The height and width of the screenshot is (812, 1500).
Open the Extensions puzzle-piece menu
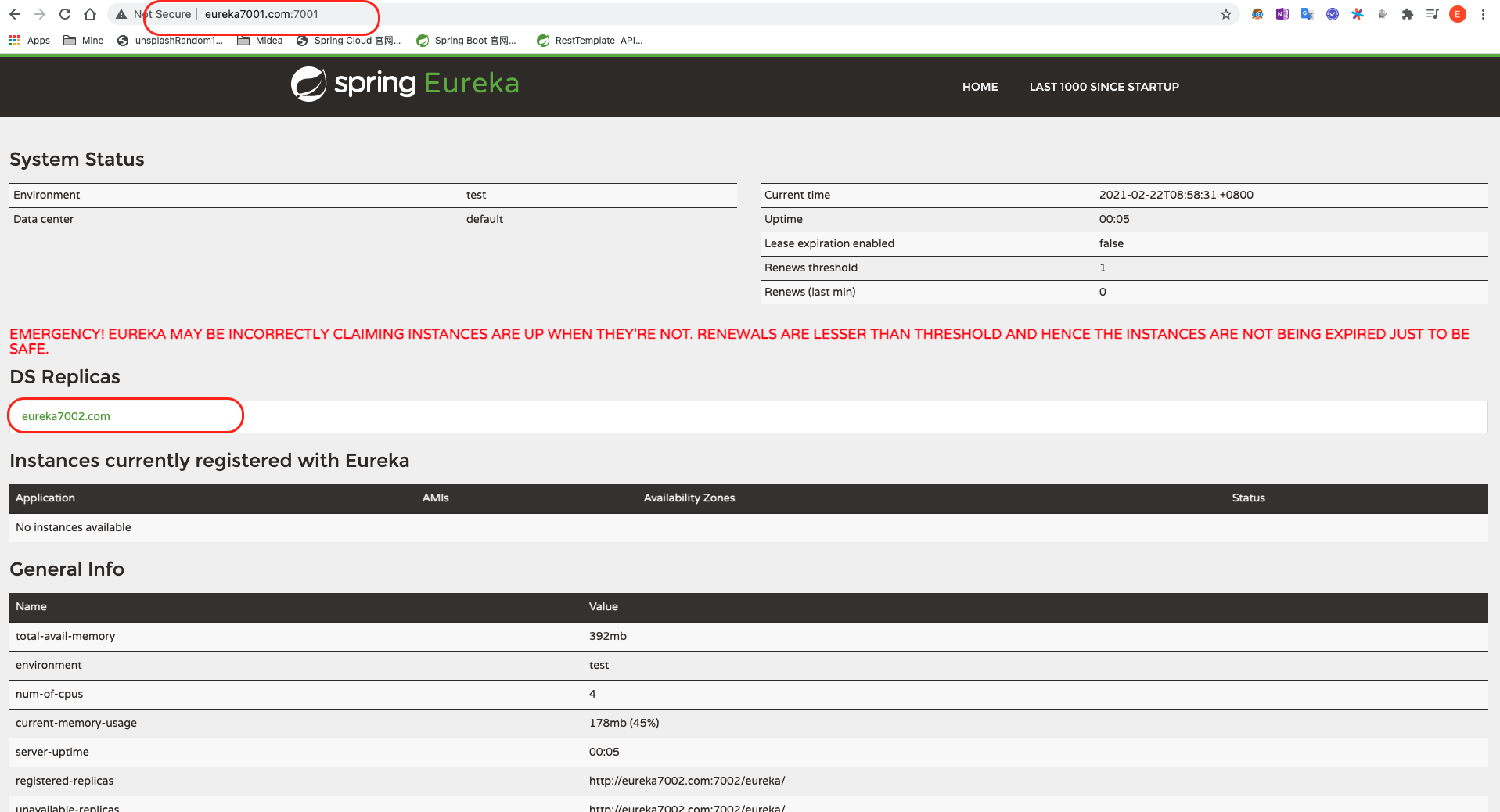(1407, 14)
